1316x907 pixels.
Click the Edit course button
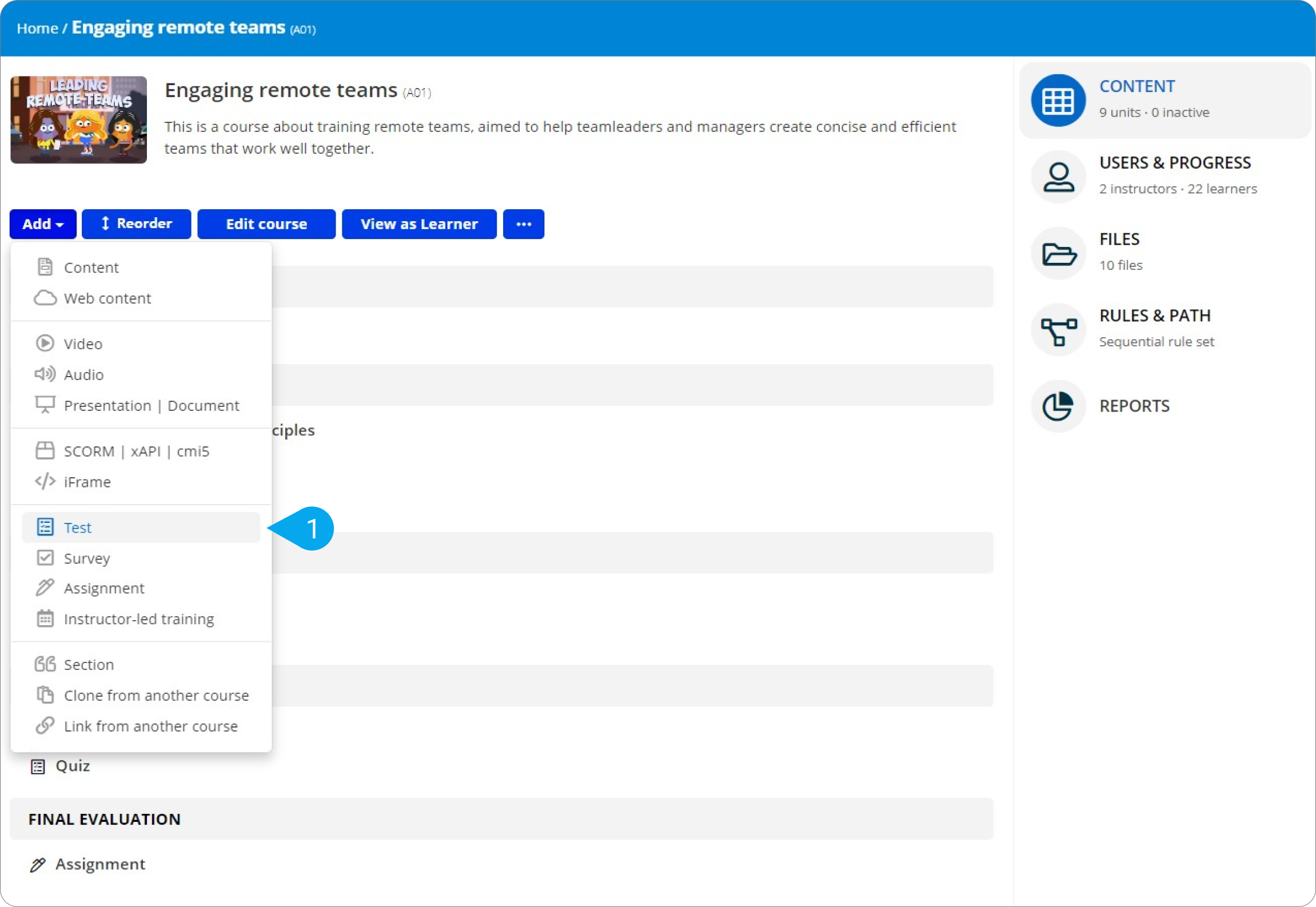pyautogui.click(x=266, y=224)
